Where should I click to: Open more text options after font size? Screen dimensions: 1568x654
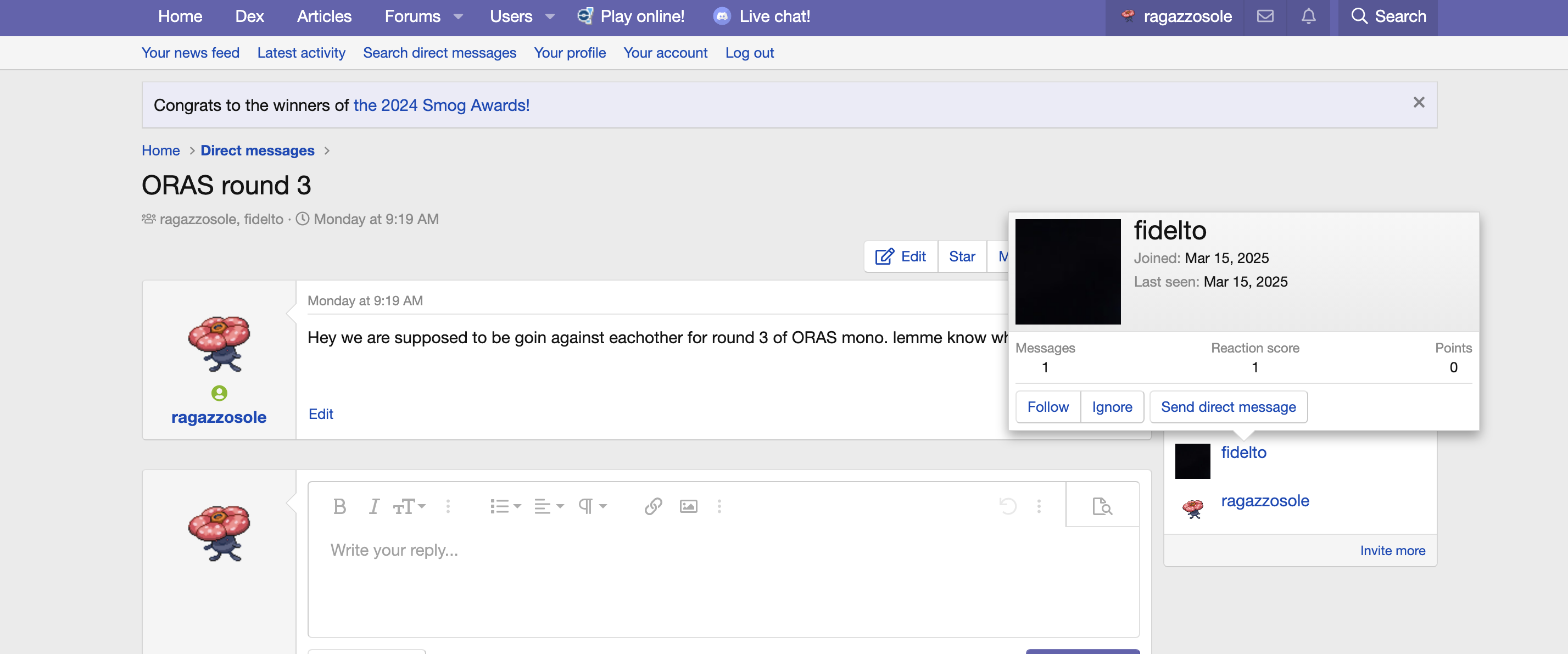coord(448,506)
